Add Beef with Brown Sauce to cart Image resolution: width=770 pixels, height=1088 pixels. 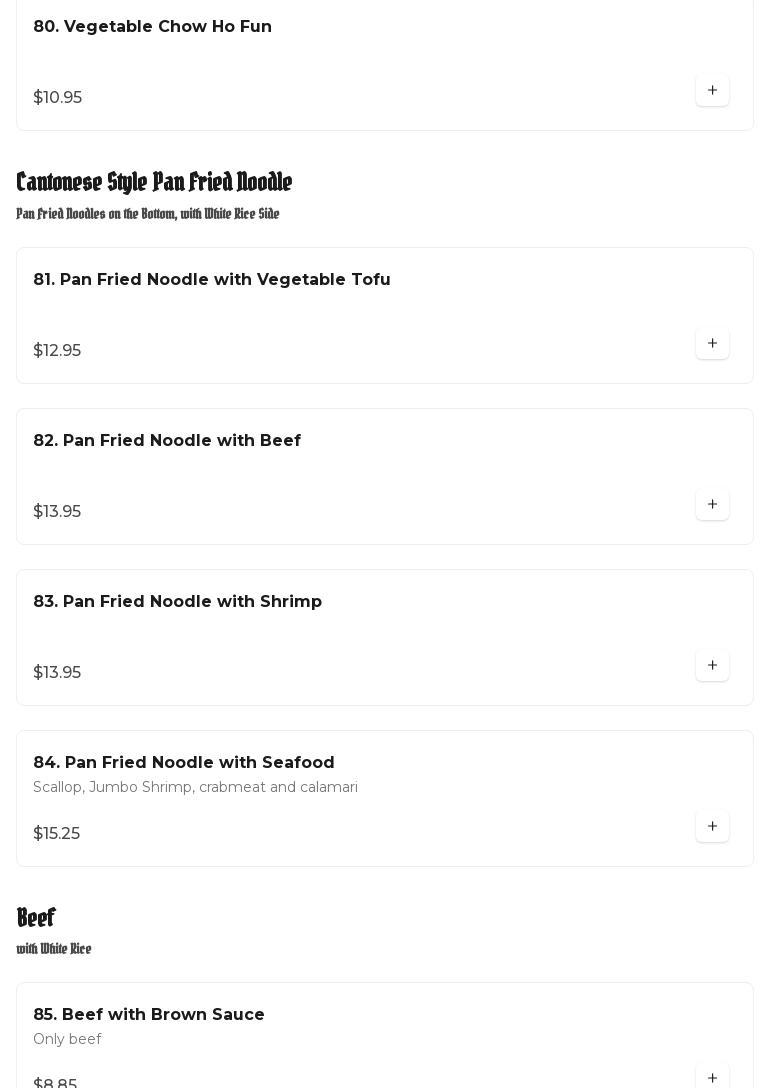point(712,1077)
